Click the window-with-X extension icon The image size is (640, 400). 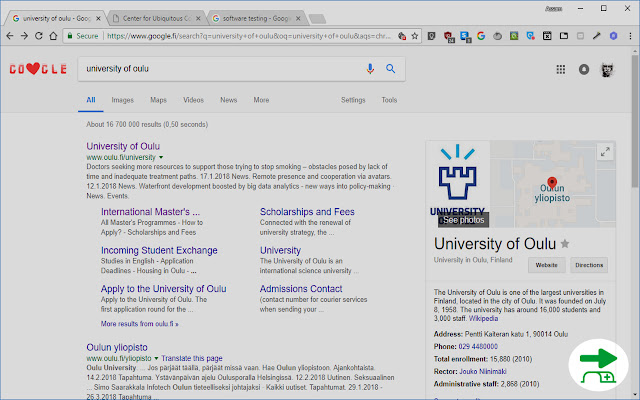click(x=547, y=36)
